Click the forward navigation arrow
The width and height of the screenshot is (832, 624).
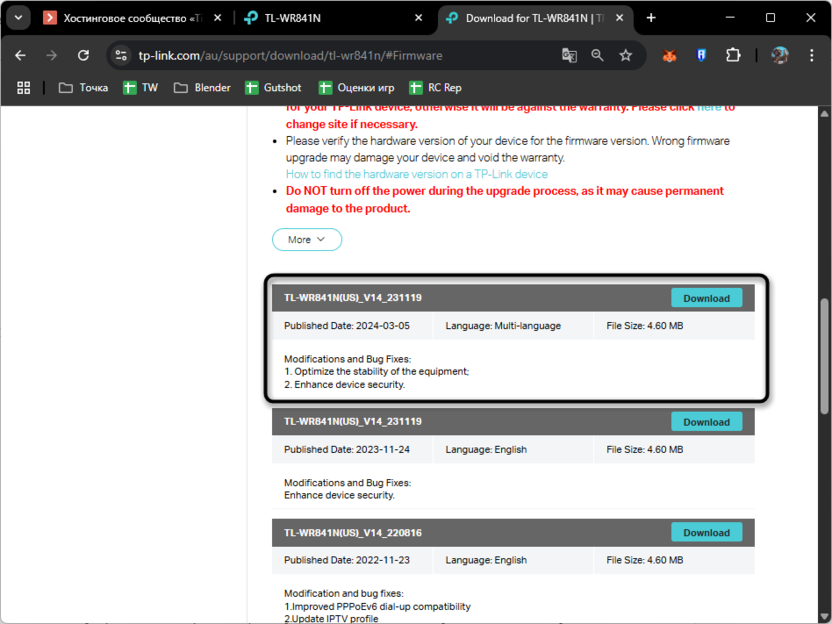coord(51,55)
